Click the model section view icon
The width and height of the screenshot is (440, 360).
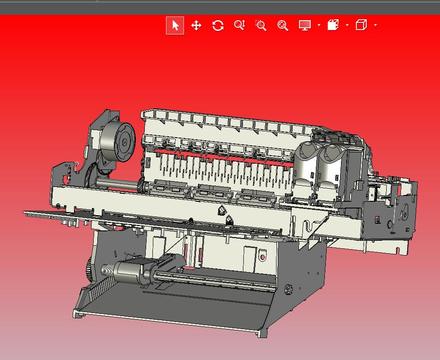tap(333, 25)
